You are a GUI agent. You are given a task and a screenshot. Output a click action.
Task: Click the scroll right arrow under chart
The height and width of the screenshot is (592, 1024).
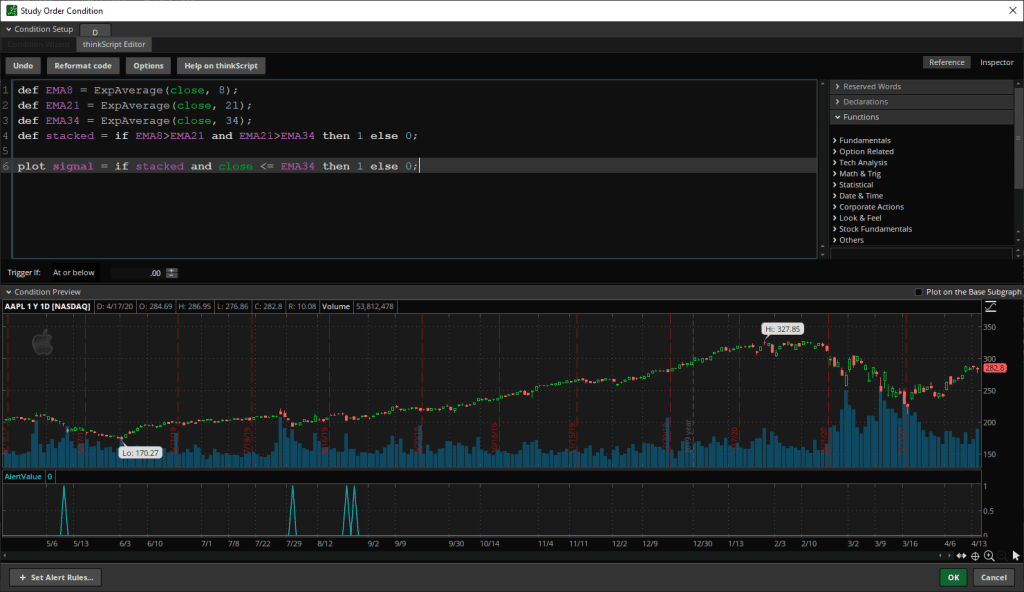(x=947, y=555)
